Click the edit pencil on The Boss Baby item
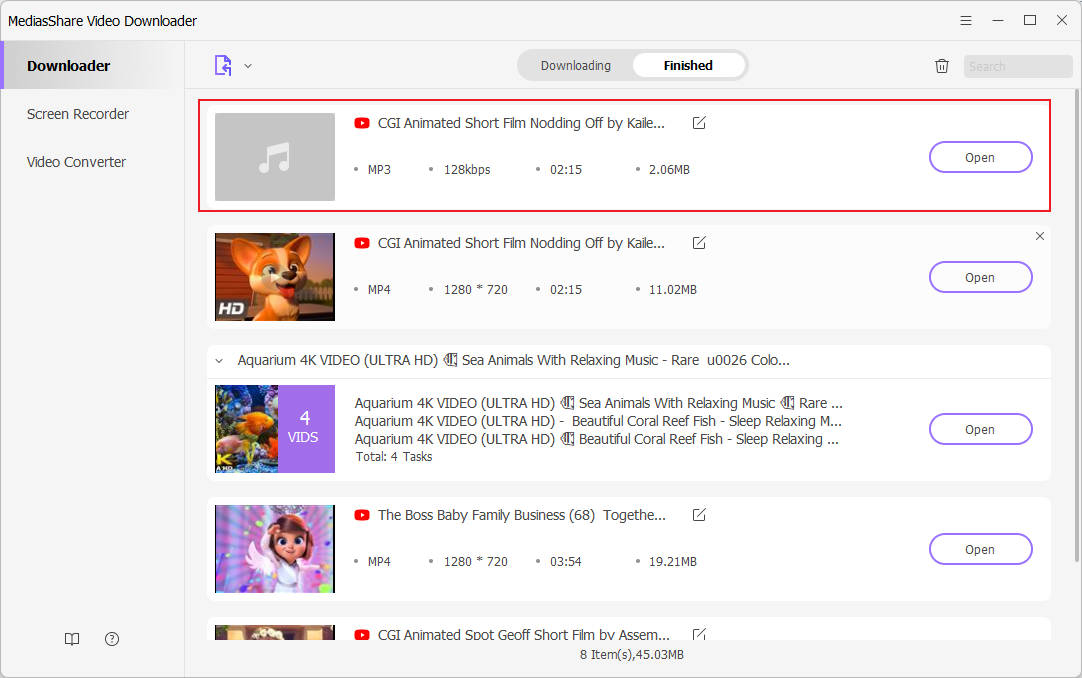1082x678 pixels. point(698,514)
